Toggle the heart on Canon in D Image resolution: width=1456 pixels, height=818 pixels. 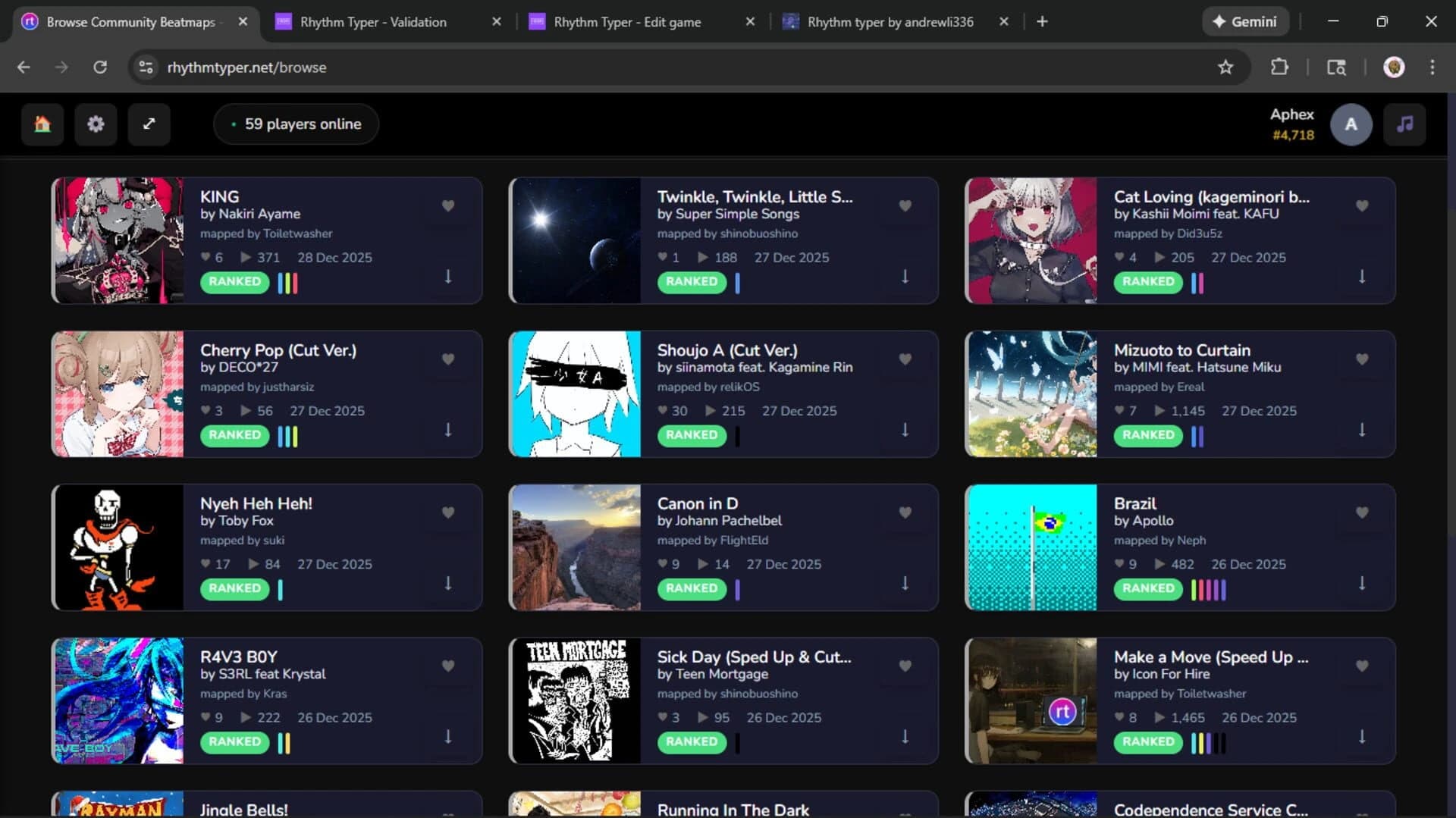905,512
